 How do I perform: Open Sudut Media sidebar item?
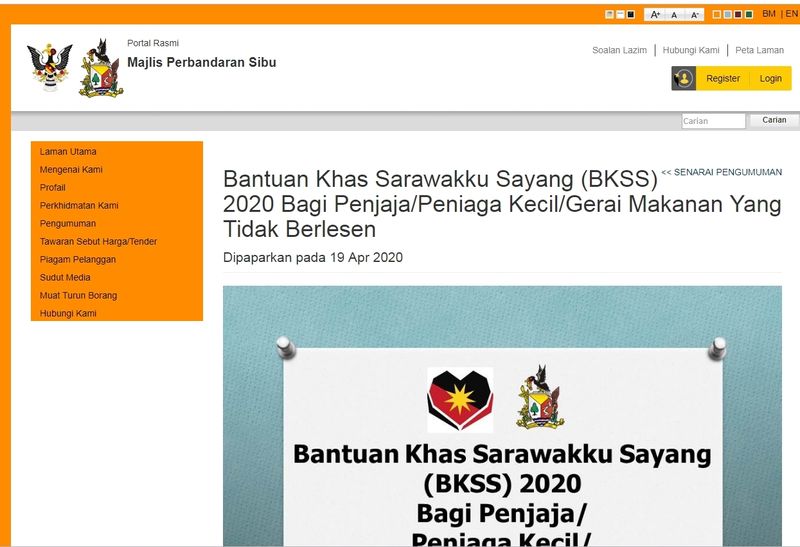65,278
